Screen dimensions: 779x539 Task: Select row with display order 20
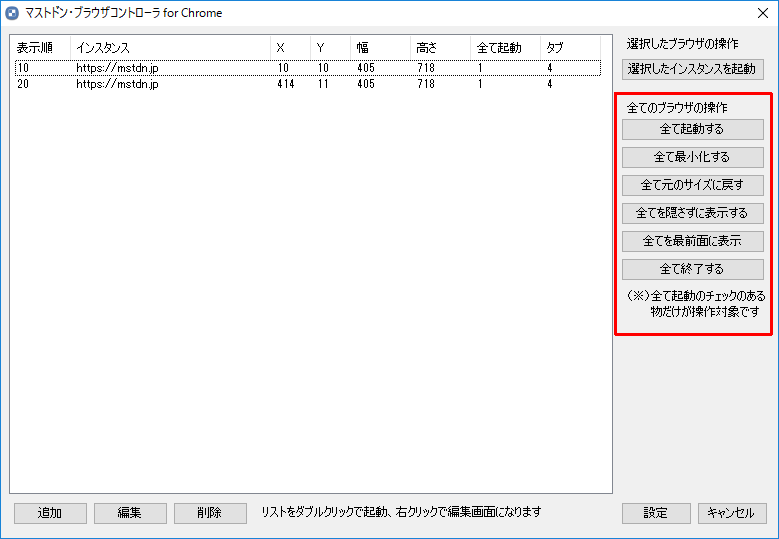tap(308, 84)
